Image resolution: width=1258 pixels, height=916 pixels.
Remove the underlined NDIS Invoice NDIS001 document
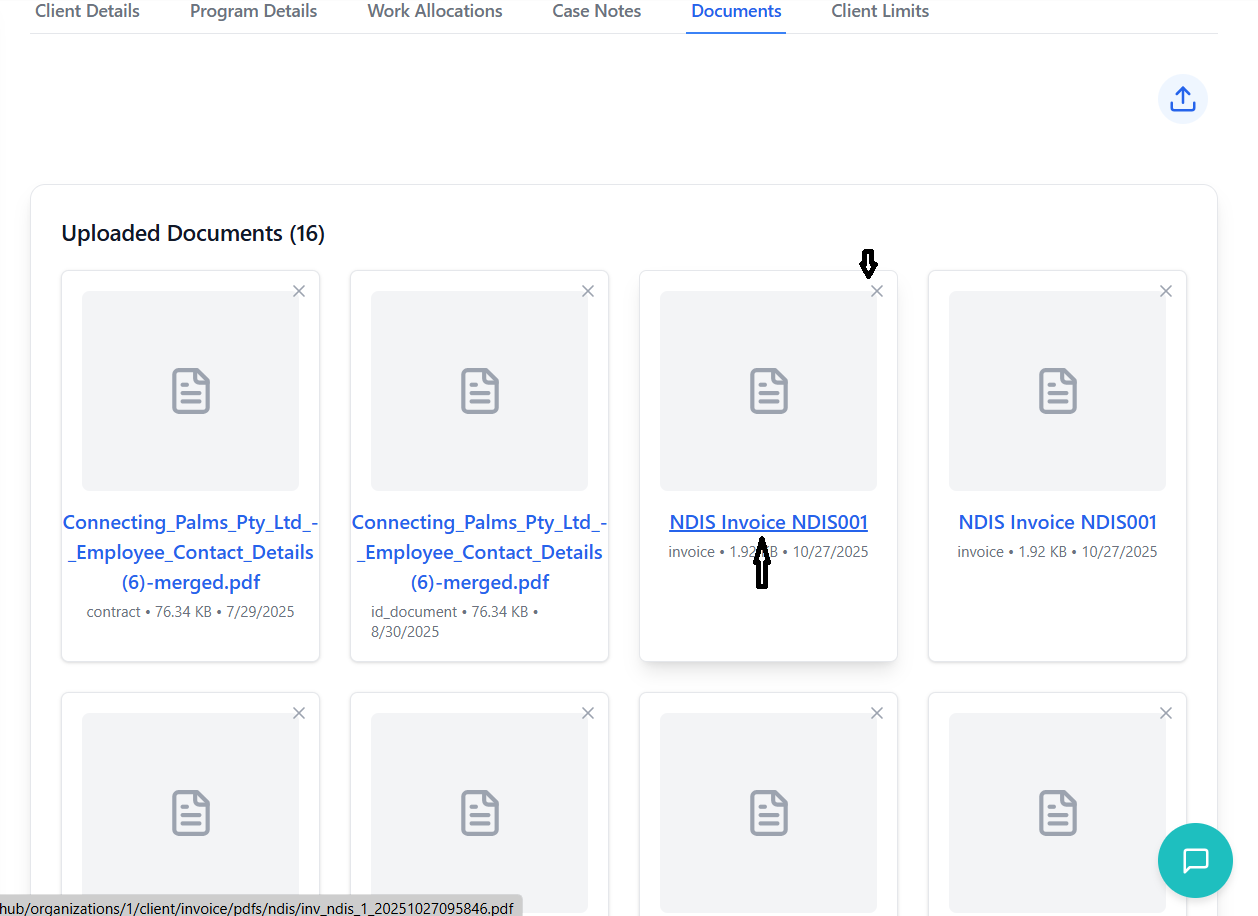coord(877,291)
